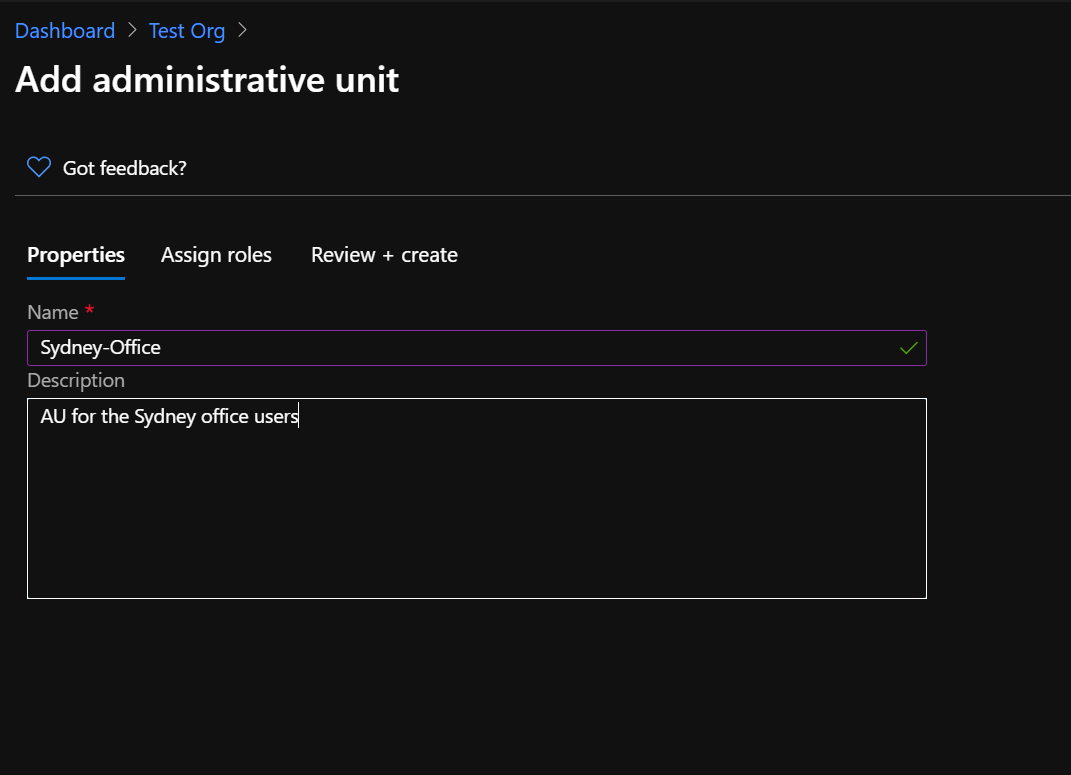
Task: Click the green validation checkmark in Name field
Action: pyautogui.click(x=908, y=348)
